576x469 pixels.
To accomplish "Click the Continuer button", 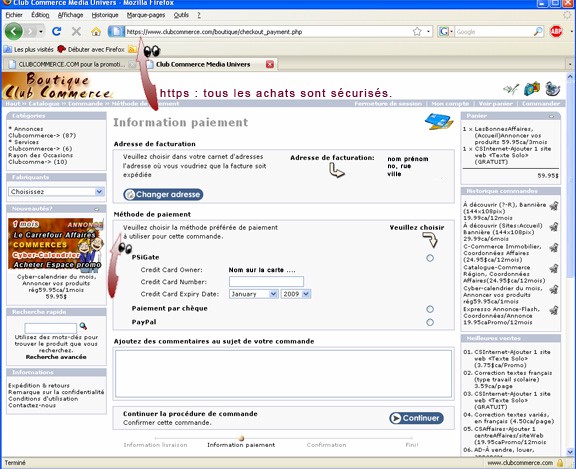I will click(x=416, y=418).
